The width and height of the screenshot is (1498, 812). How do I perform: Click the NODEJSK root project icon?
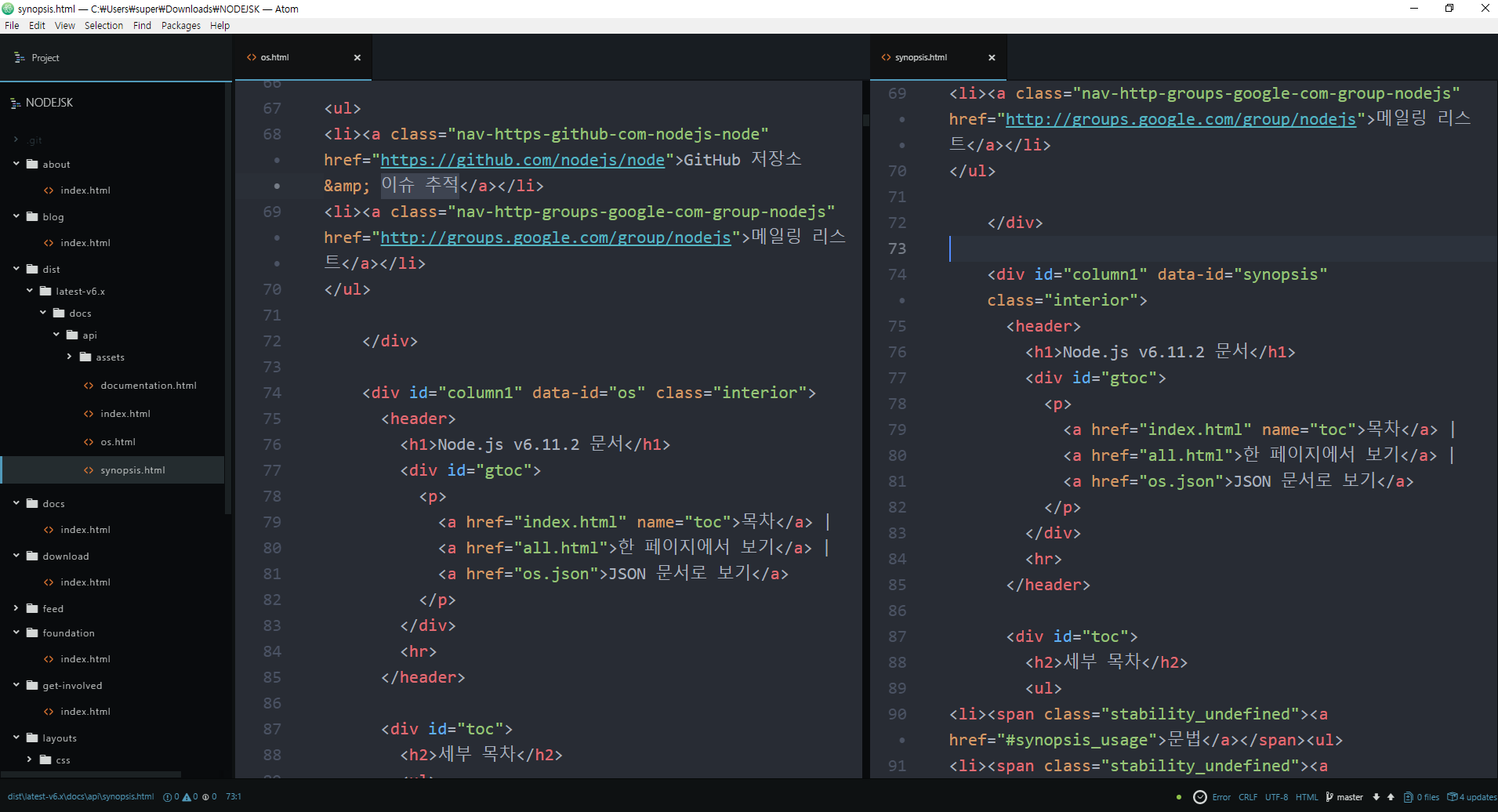(x=15, y=103)
